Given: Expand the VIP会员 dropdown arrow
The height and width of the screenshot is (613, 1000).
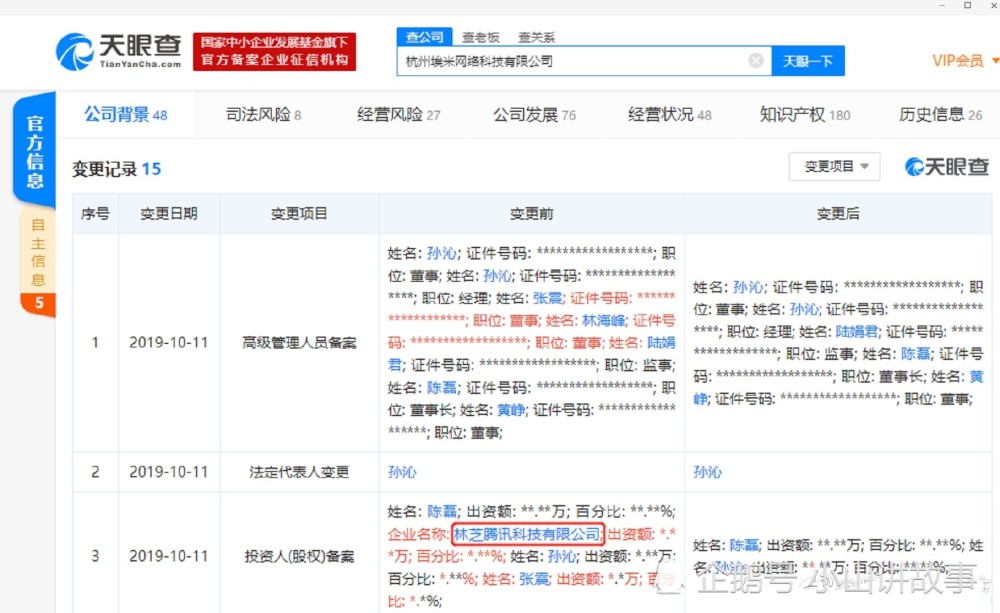Looking at the screenshot, I should point(992,60).
